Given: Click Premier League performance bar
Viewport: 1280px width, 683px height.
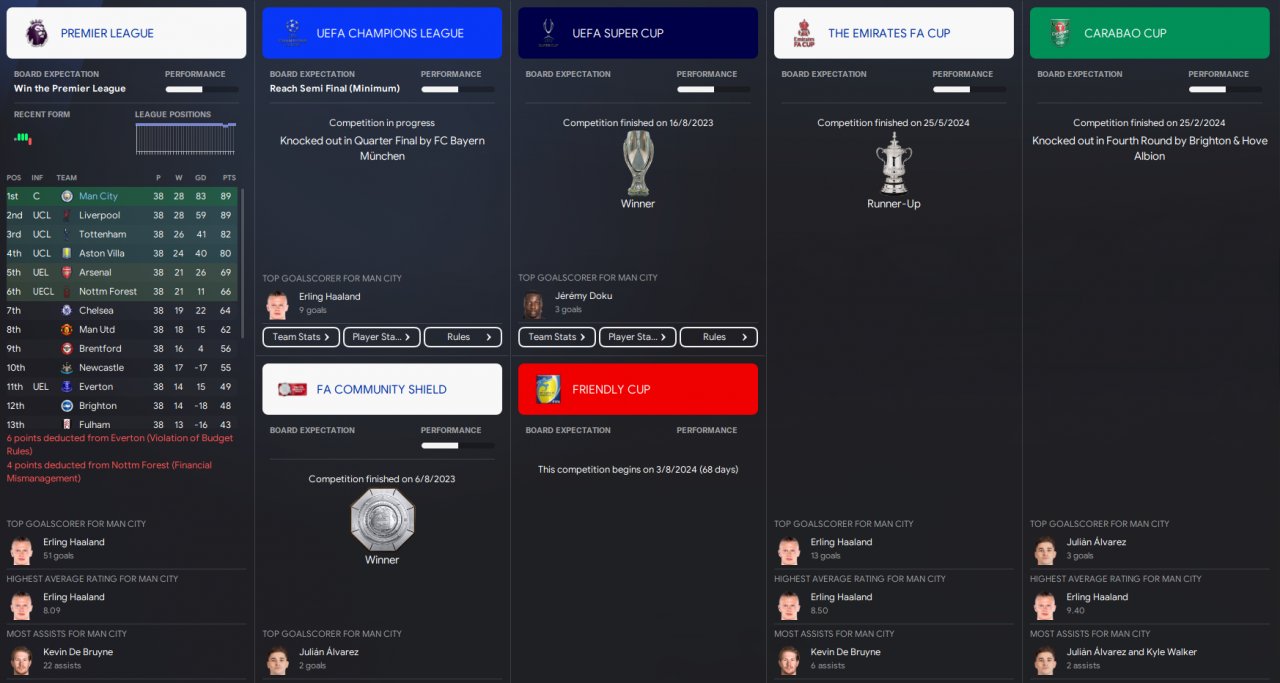Looking at the screenshot, I should [x=202, y=89].
